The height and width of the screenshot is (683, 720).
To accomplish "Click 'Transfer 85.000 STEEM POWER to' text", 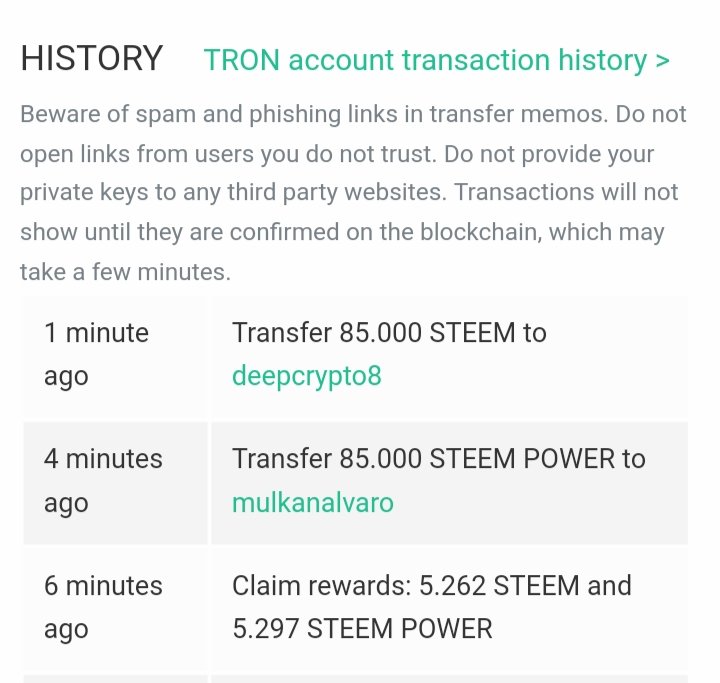I will coord(438,458).
